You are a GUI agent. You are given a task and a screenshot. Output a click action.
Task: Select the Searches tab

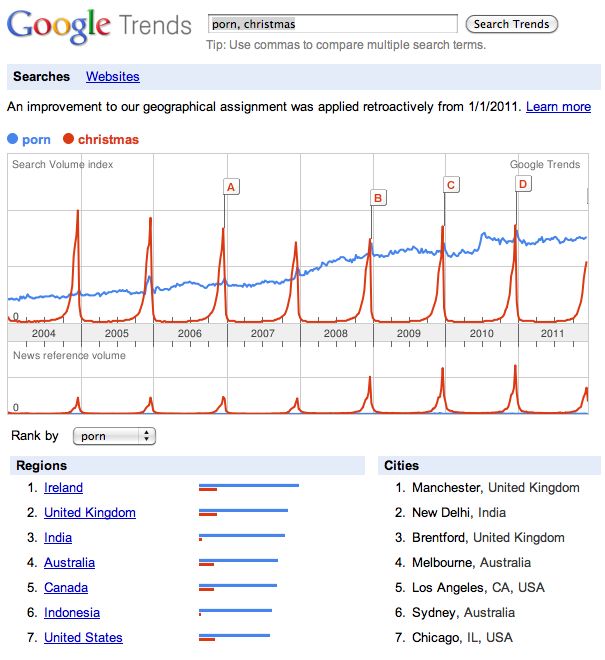pyautogui.click(x=42, y=76)
